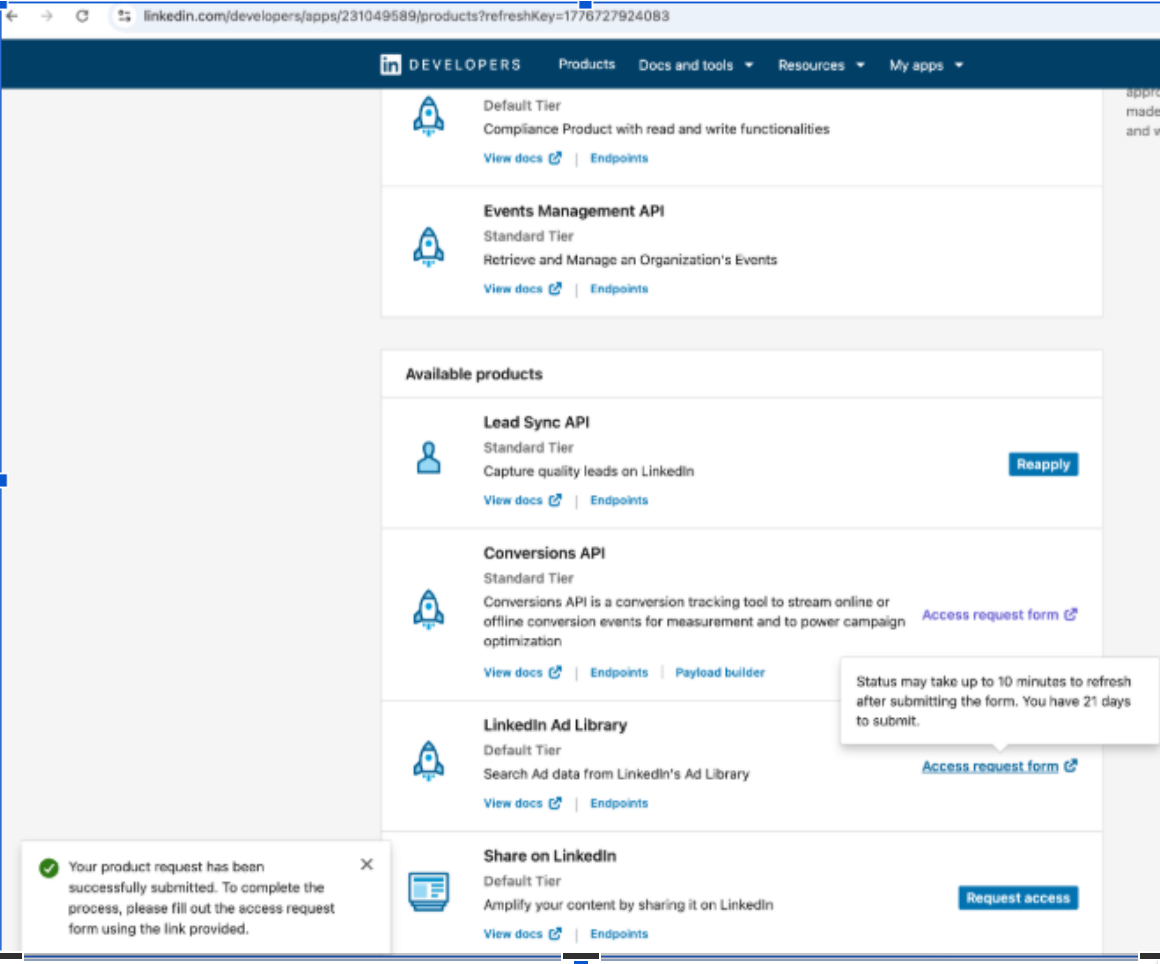Open the Products nav item

click(x=587, y=64)
